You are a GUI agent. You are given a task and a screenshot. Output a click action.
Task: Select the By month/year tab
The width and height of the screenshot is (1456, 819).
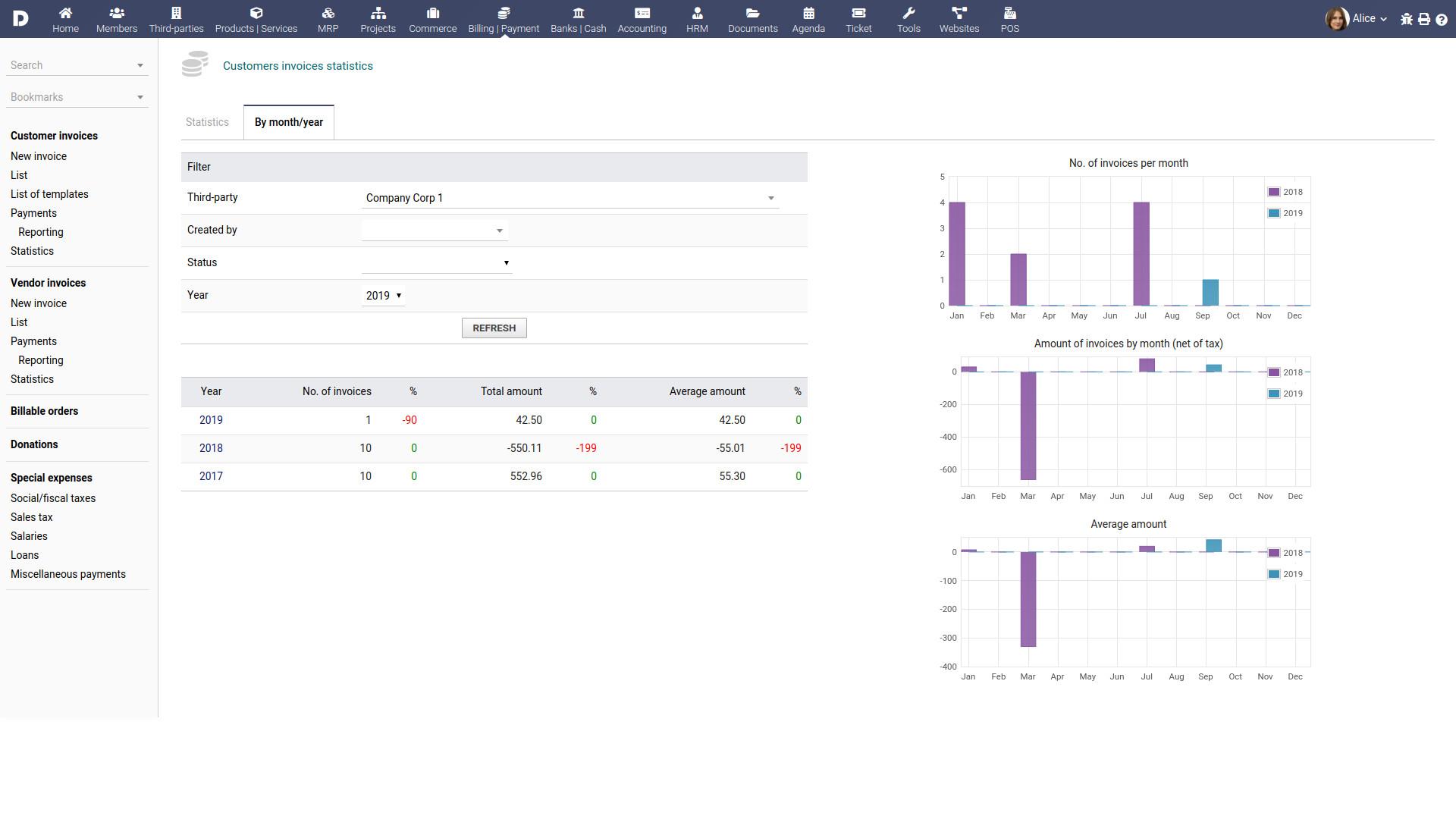coord(288,121)
